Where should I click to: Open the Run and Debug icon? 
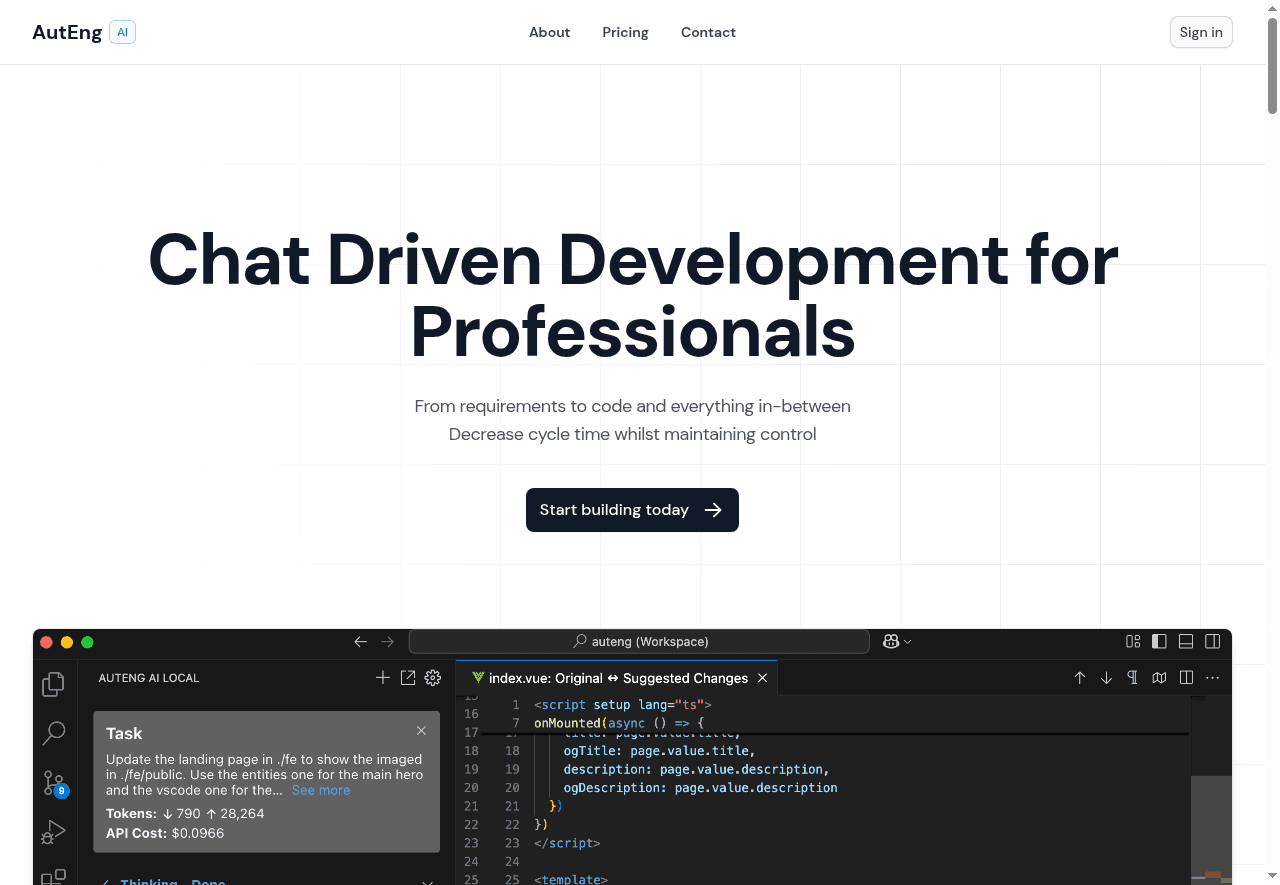pyautogui.click(x=53, y=832)
